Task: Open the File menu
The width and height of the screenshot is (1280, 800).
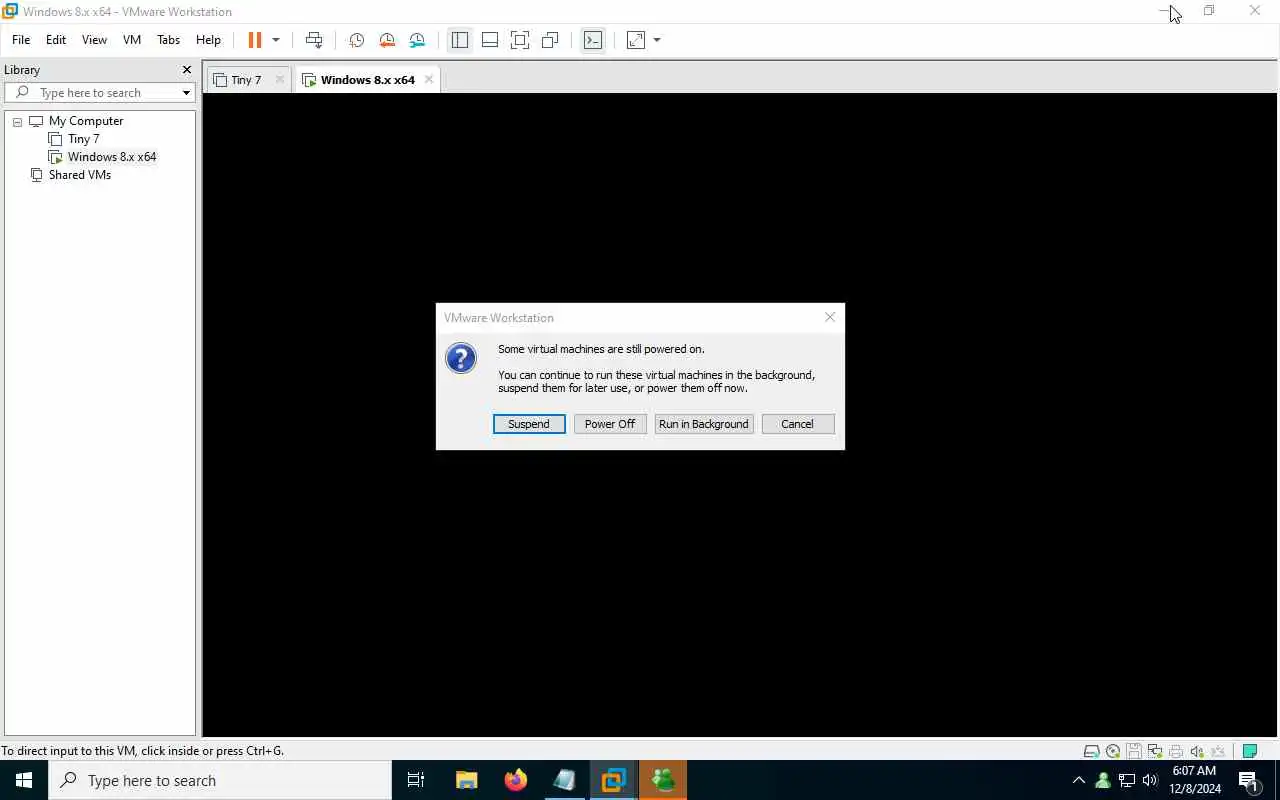Action: [x=21, y=40]
